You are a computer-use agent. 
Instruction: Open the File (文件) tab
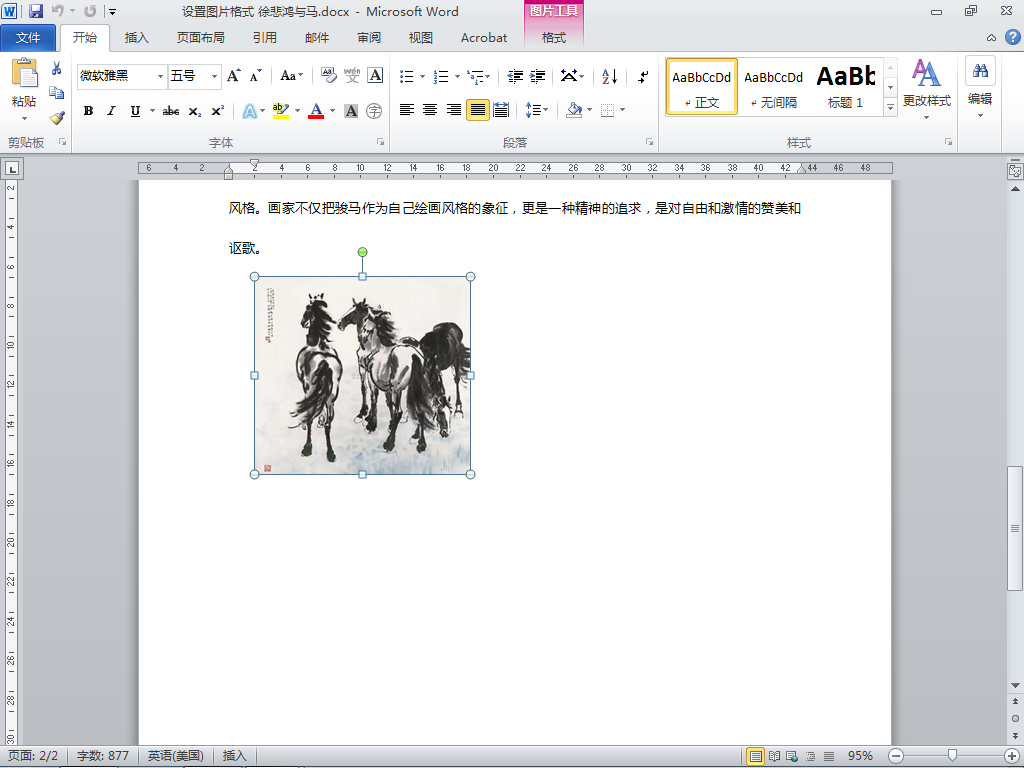(x=28, y=38)
